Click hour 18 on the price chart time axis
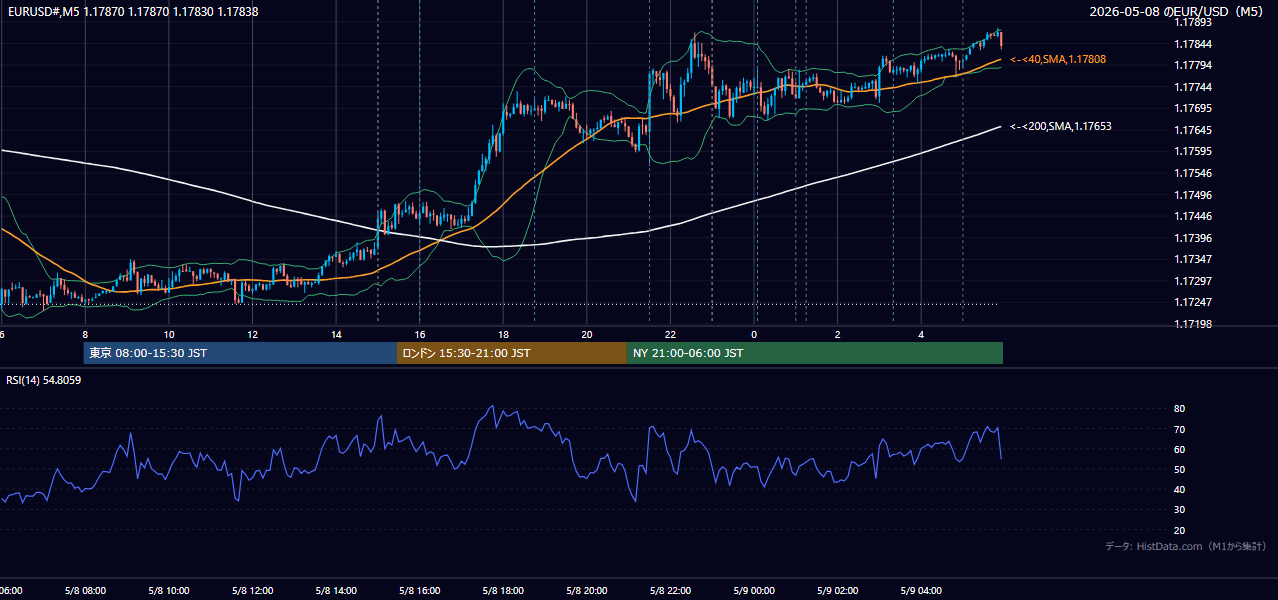The width and height of the screenshot is (1278, 600). coord(503,334)
